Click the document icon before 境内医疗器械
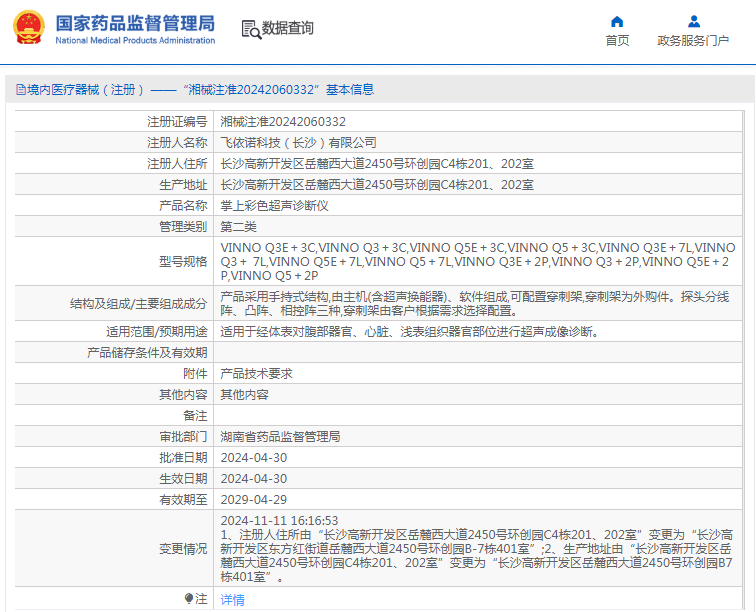Image resolution: width=756 pixels, height=612 pixels. 21,89
